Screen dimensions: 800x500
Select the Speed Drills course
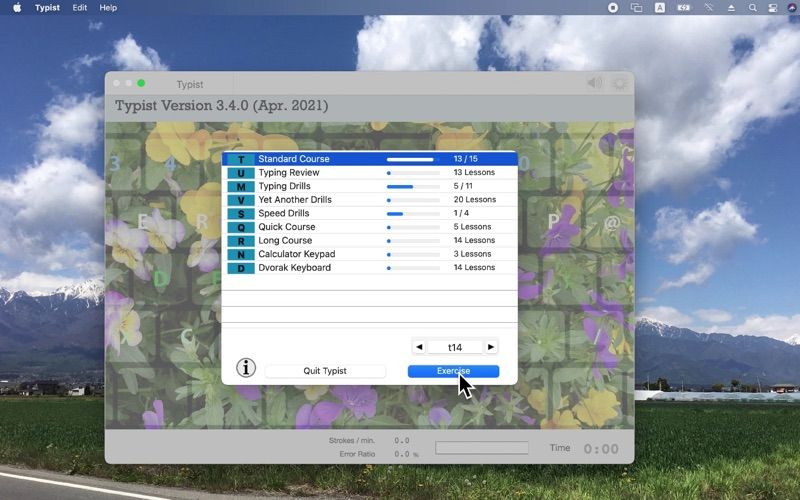[x=369, y=213]
